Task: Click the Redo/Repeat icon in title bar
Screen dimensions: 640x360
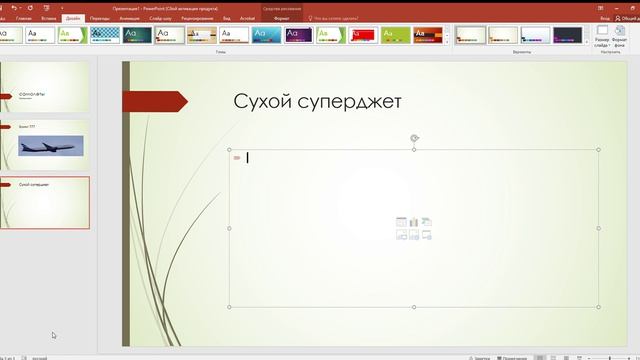Action: [30, 8]
